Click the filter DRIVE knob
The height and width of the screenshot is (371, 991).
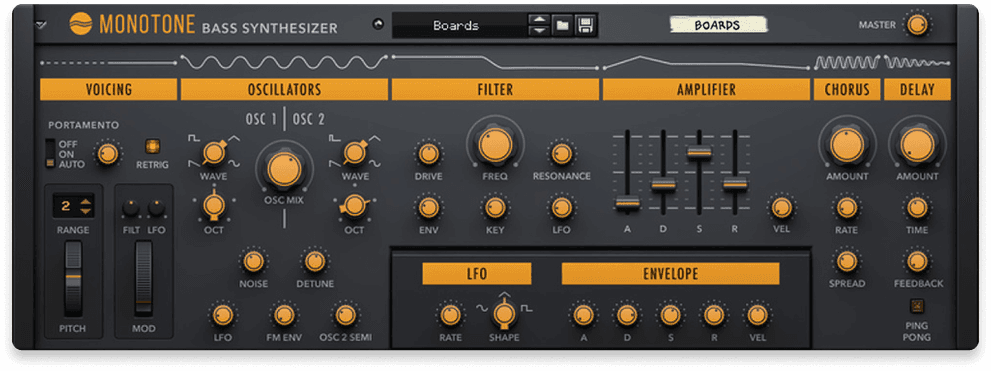tap(429, 154)
